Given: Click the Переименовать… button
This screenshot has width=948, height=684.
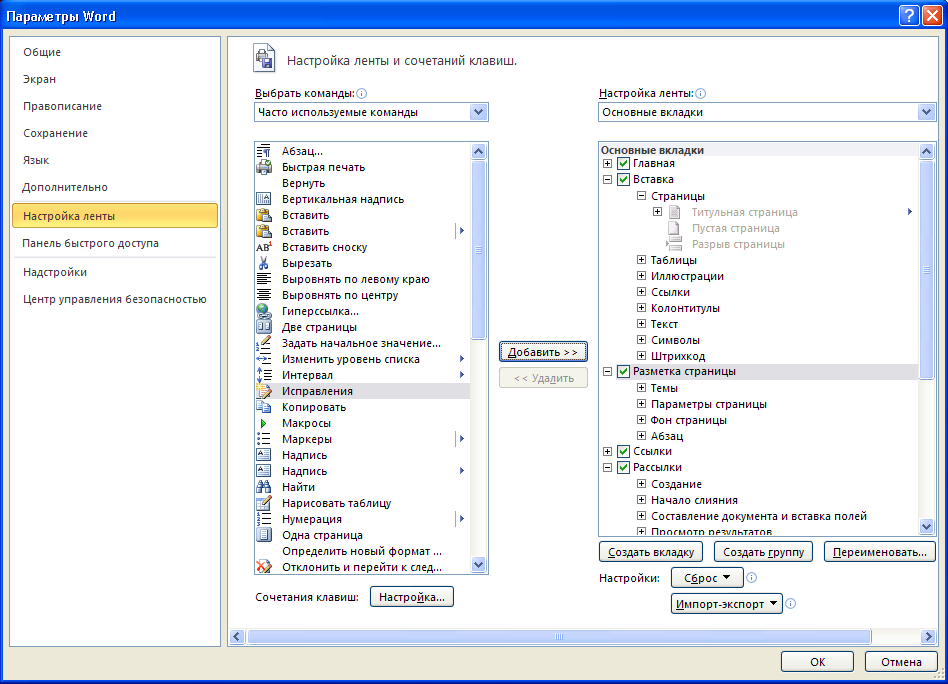Looking at the screenshot, I should (x=880, y=552).
